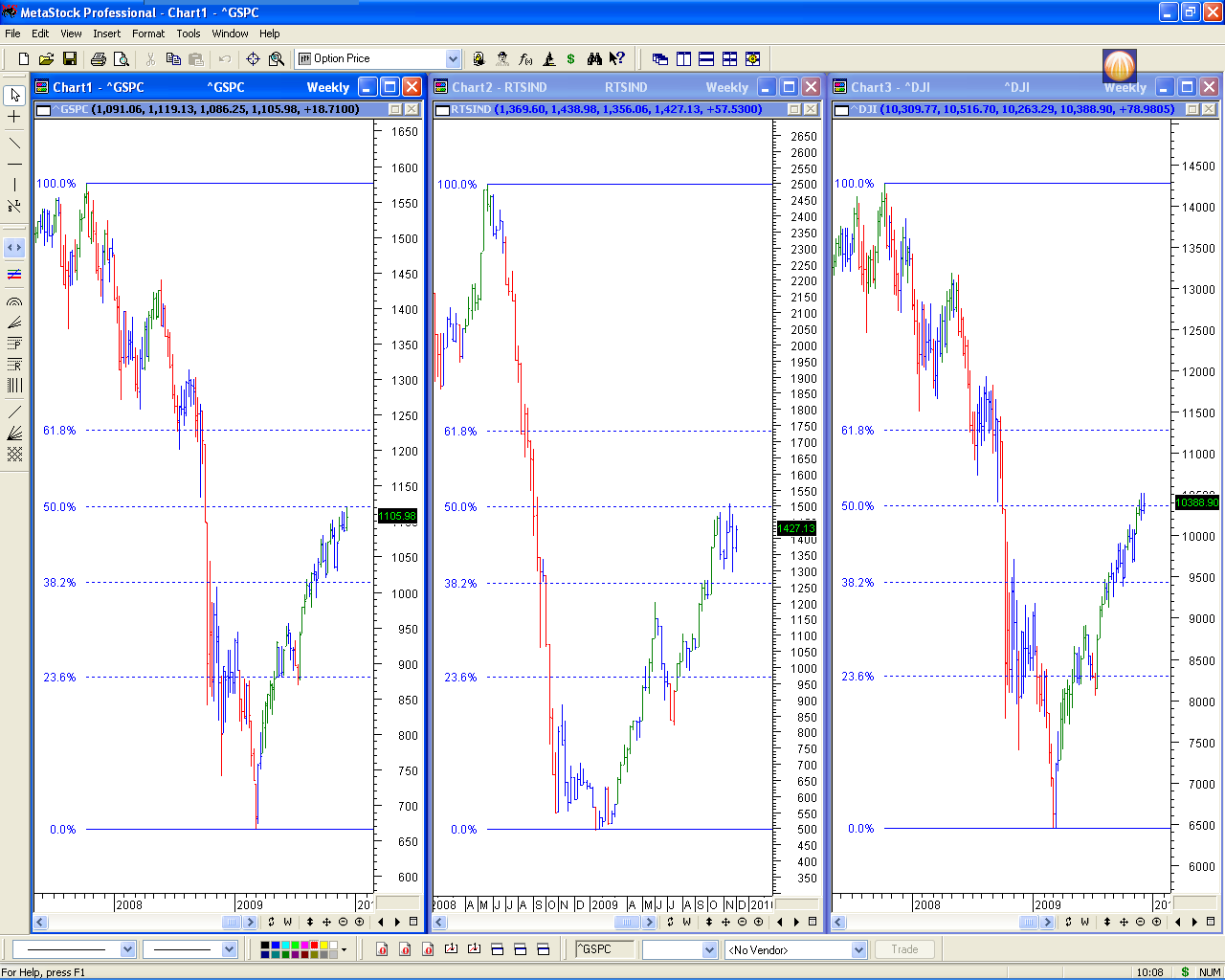Screen dimensions: 1225x980
Task: Select the Gann Grid tool
Action: pos(14,454)
